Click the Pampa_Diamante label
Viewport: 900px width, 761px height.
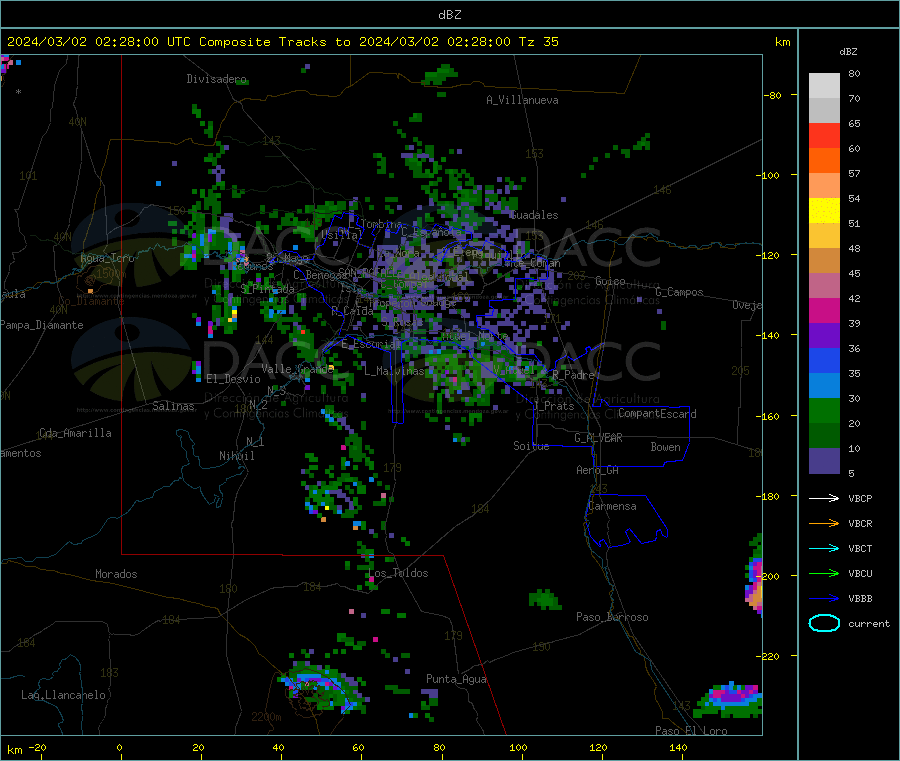[x=42, y=325]
